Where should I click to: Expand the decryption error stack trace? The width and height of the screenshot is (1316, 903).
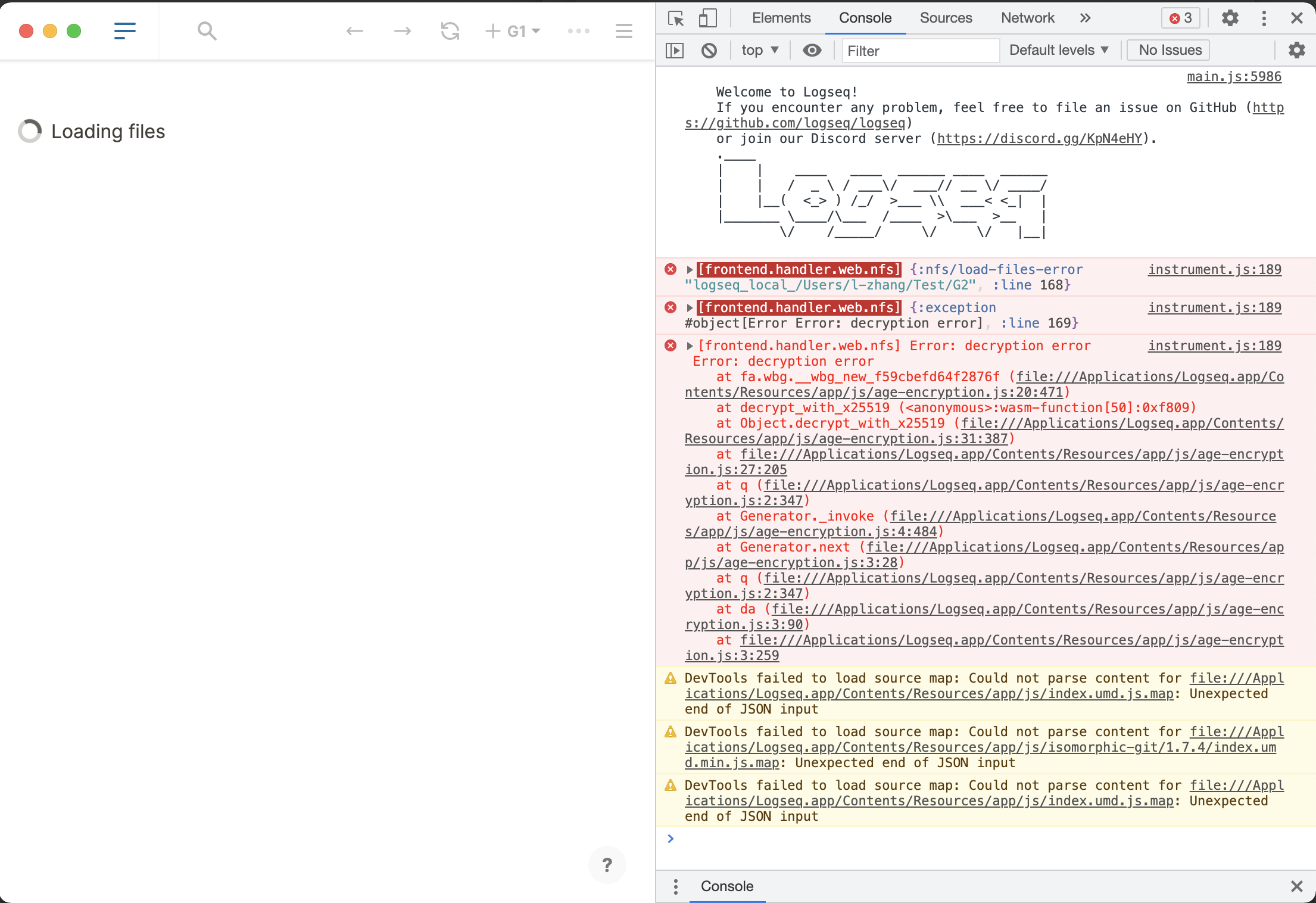(x=690, y=345)
